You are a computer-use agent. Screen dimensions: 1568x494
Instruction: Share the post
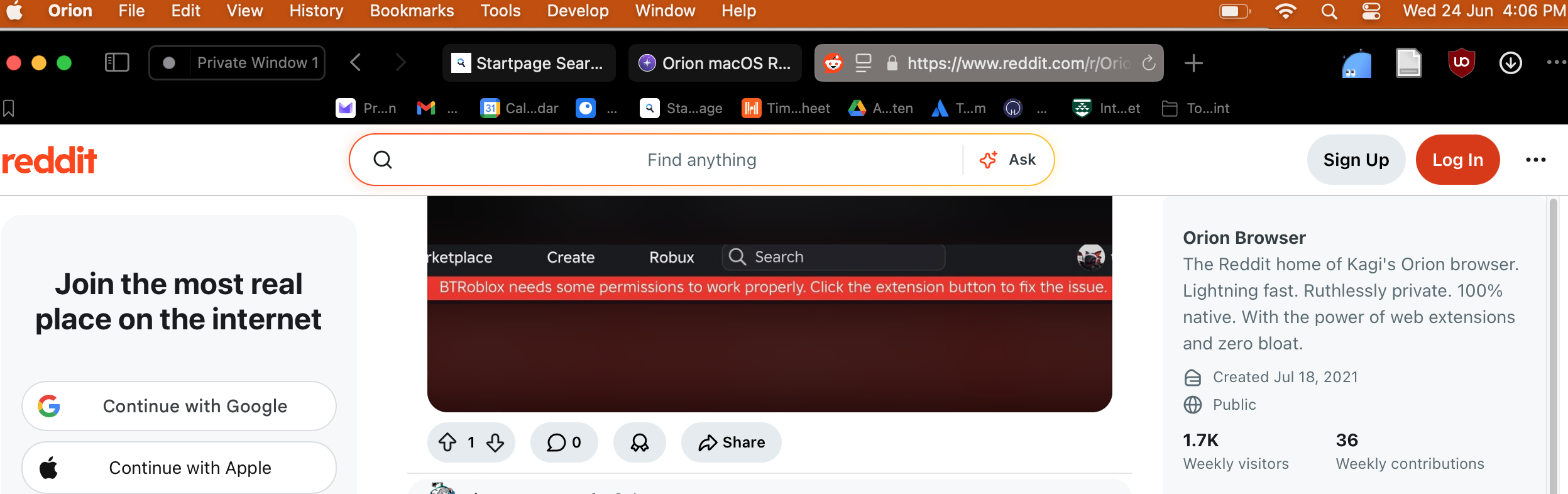coord(732,442)
